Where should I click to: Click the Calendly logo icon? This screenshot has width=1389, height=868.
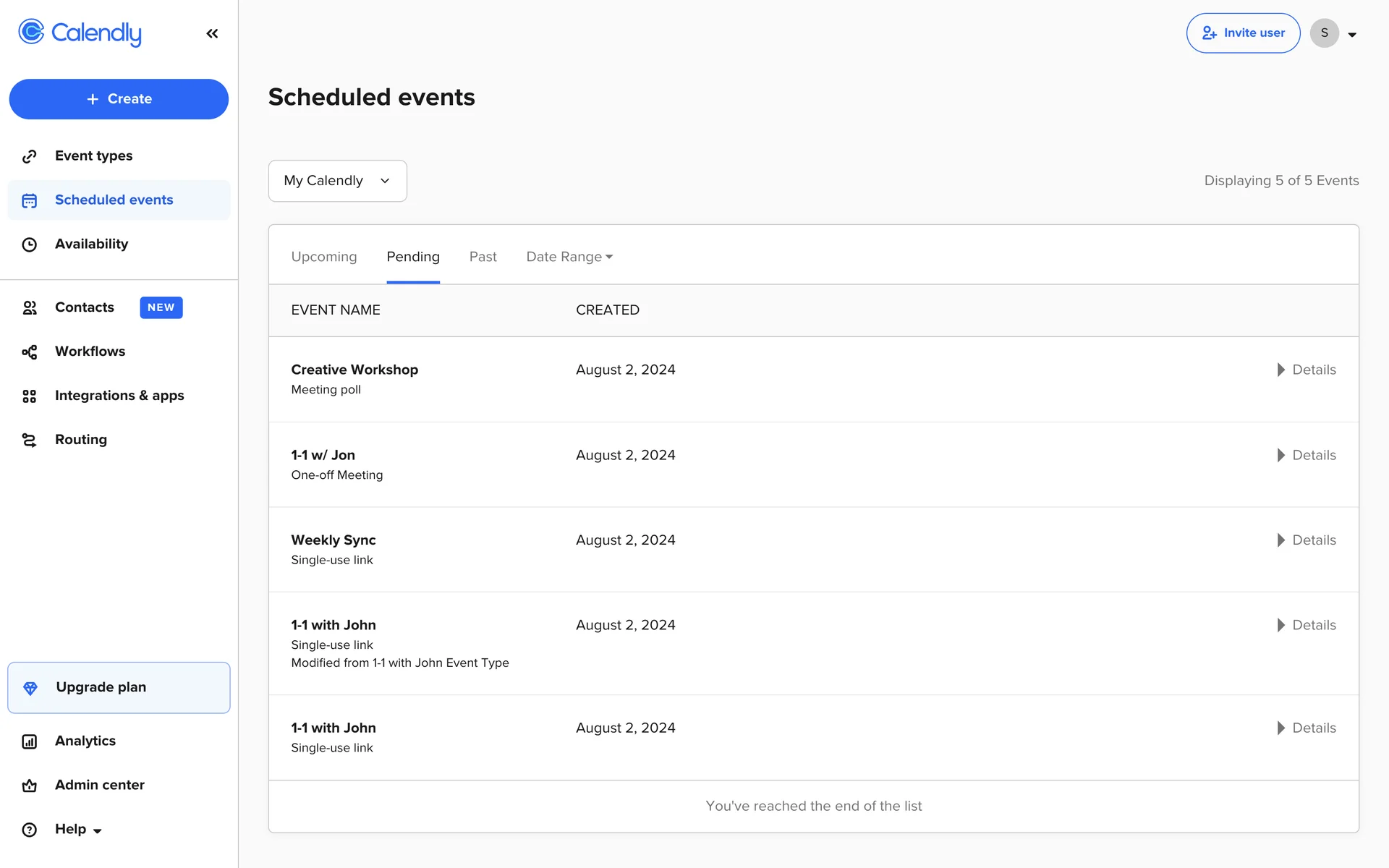tap(31, 32)
